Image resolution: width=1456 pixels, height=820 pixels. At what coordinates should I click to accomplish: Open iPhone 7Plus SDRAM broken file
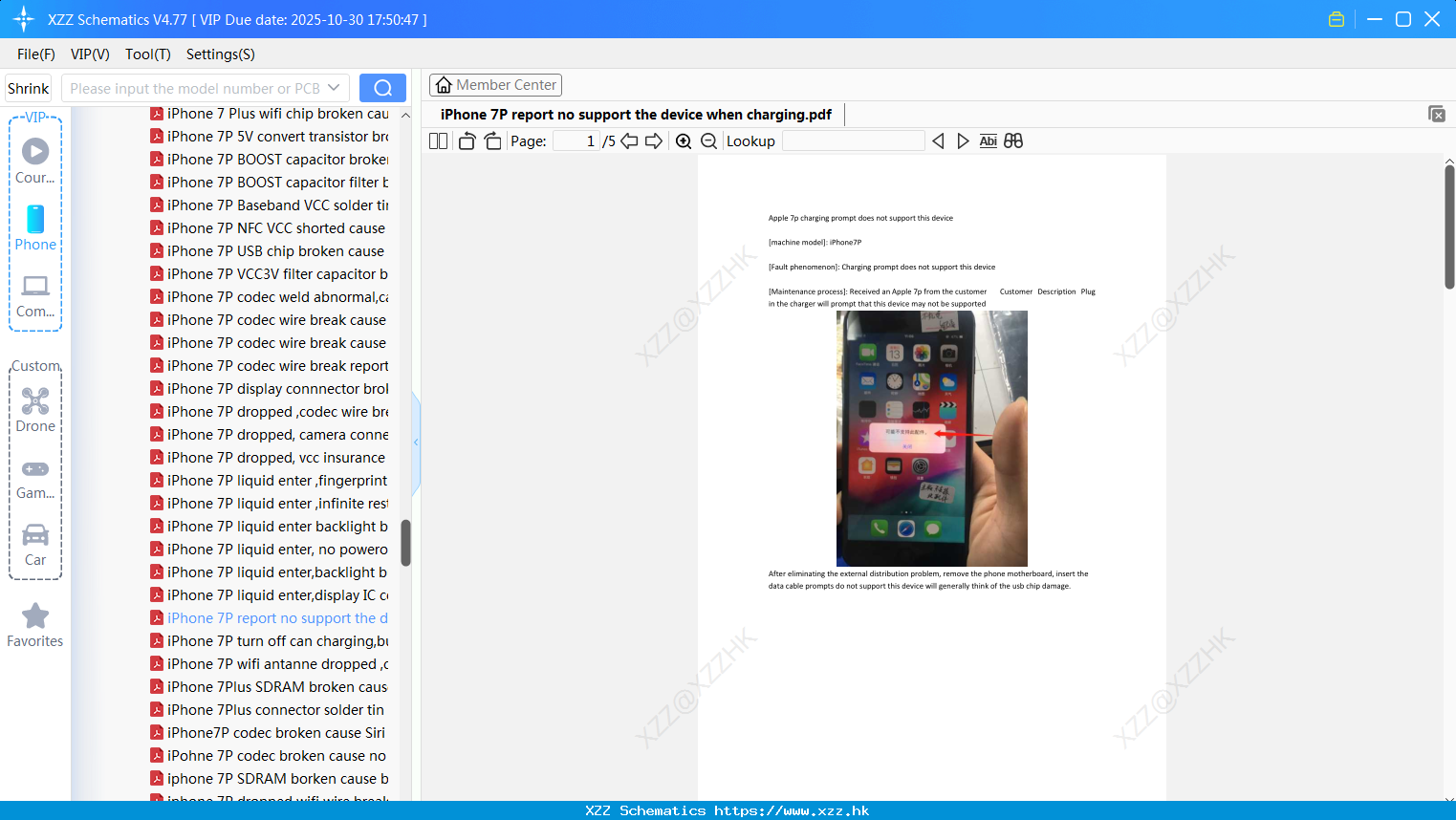[x=270, y=687]
